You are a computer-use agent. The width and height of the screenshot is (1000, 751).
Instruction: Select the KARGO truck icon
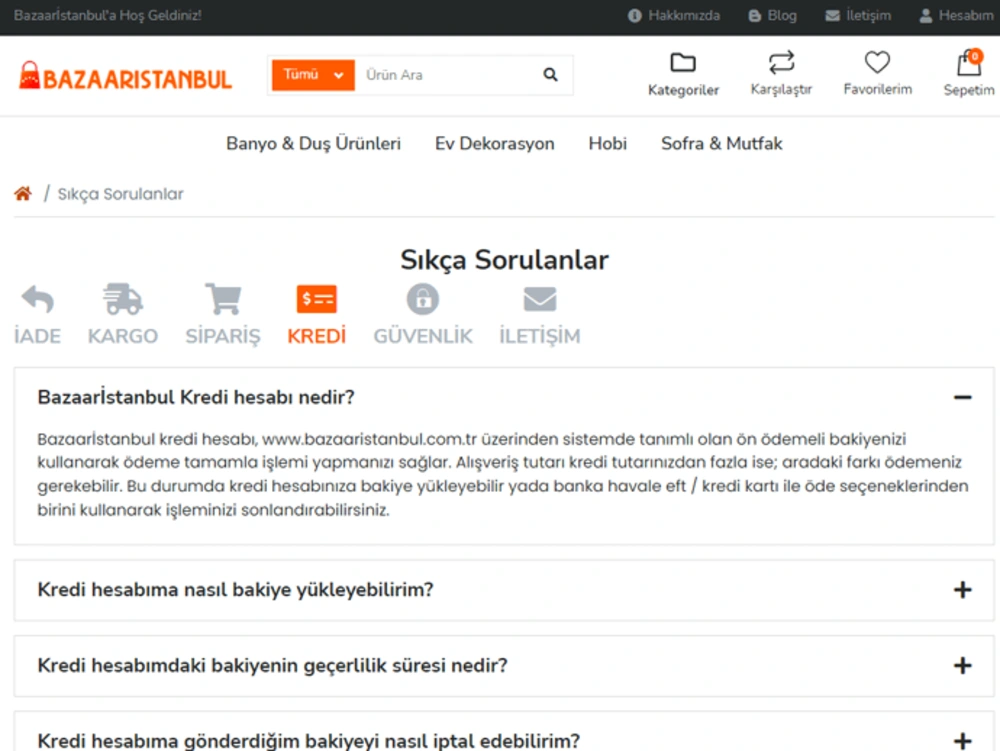click(x=122, y=299)
